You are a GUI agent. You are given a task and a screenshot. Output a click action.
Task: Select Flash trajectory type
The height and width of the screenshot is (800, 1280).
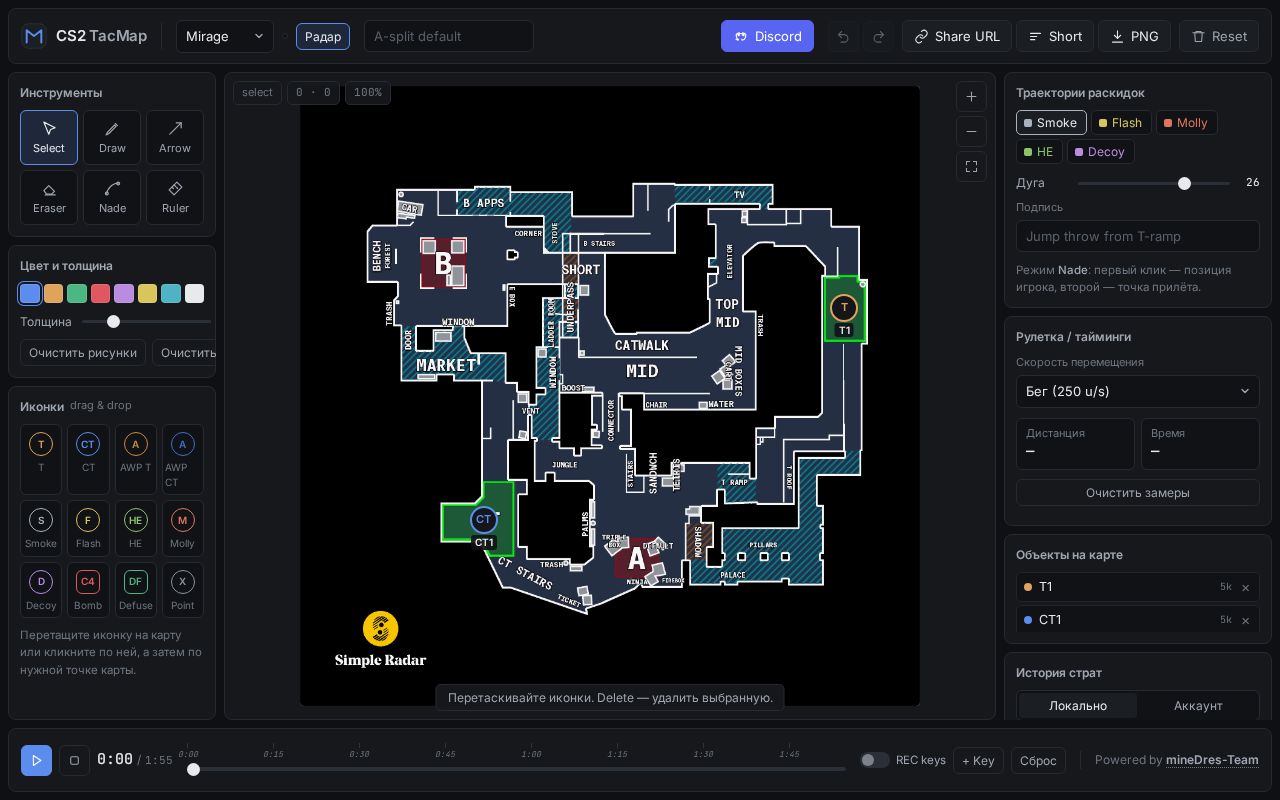click(x=1120, y=123)
